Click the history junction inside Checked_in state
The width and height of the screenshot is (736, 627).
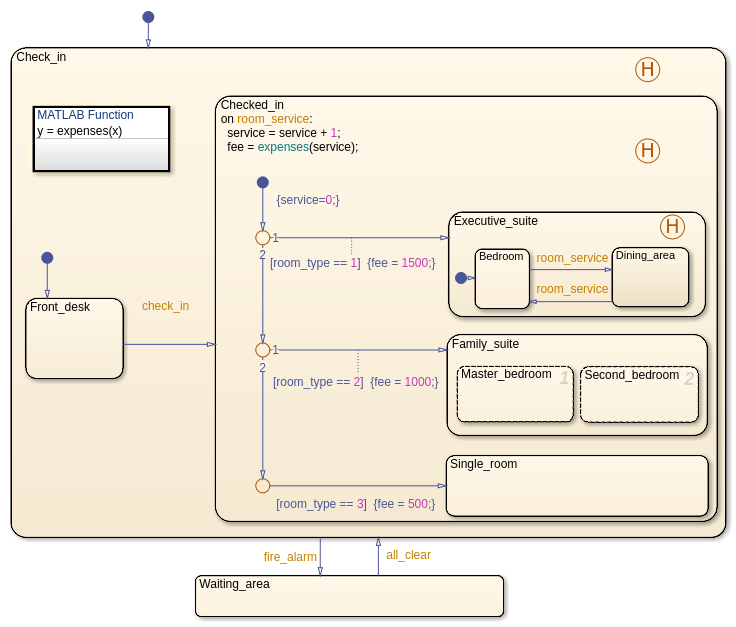(x=647, y=151)
